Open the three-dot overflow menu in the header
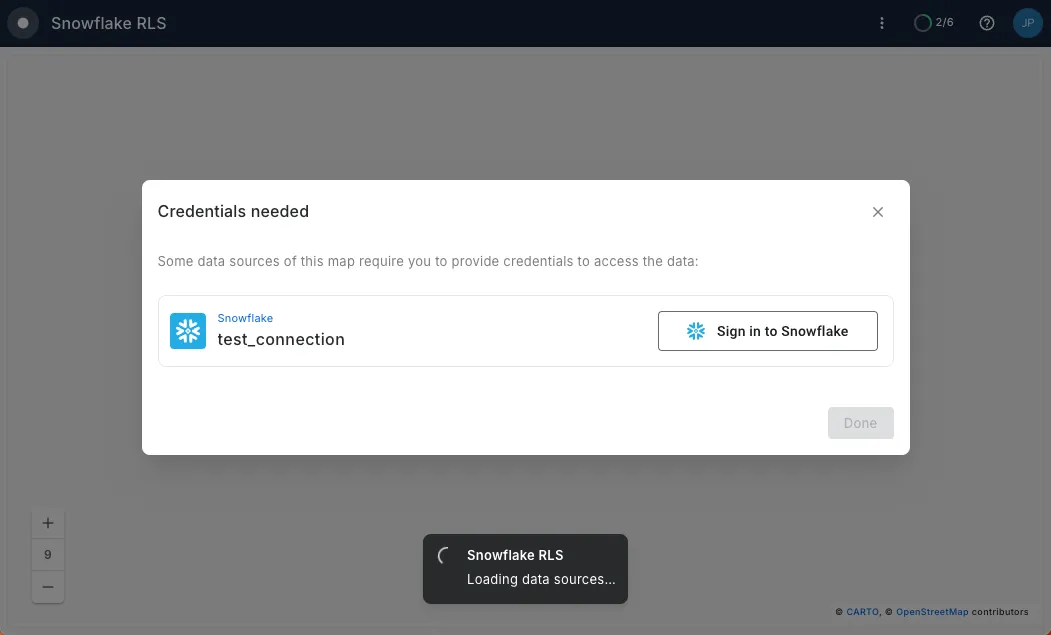The image size is (1051, 635). pyautogui.click(x=881, y=22)
